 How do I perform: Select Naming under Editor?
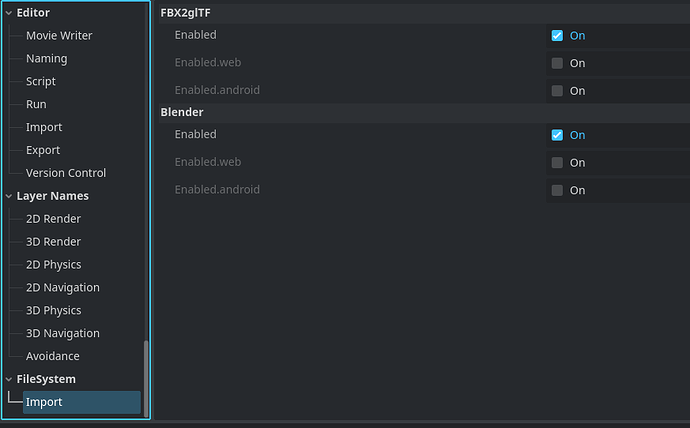pos(46,59)
